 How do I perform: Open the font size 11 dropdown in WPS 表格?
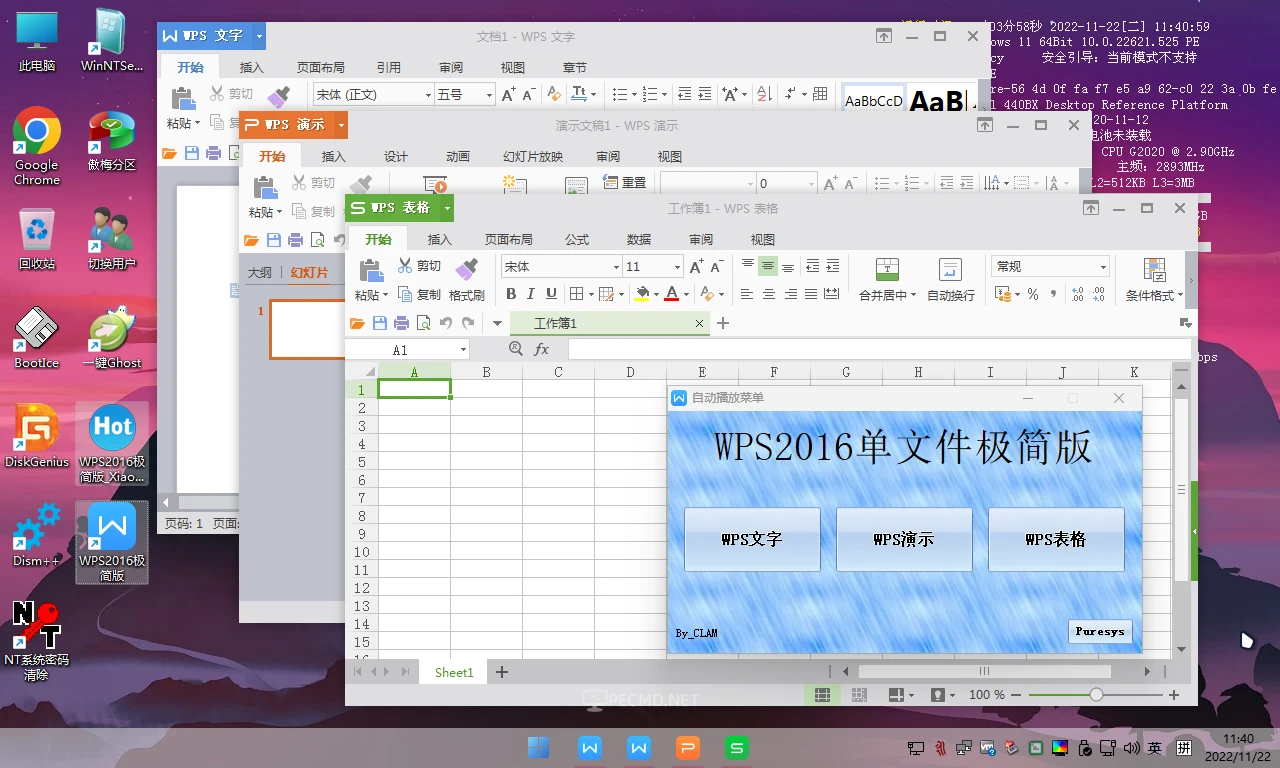(677, 267)
